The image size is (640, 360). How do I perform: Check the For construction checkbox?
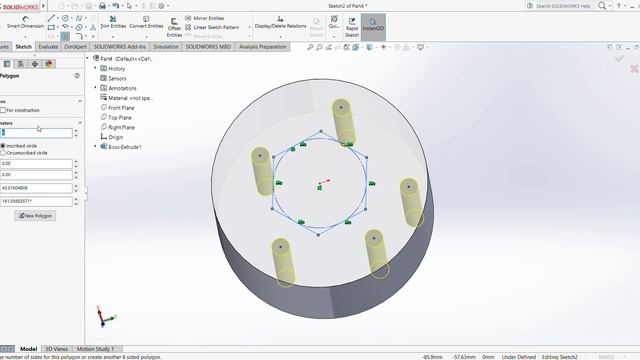[x=3, y=110]
